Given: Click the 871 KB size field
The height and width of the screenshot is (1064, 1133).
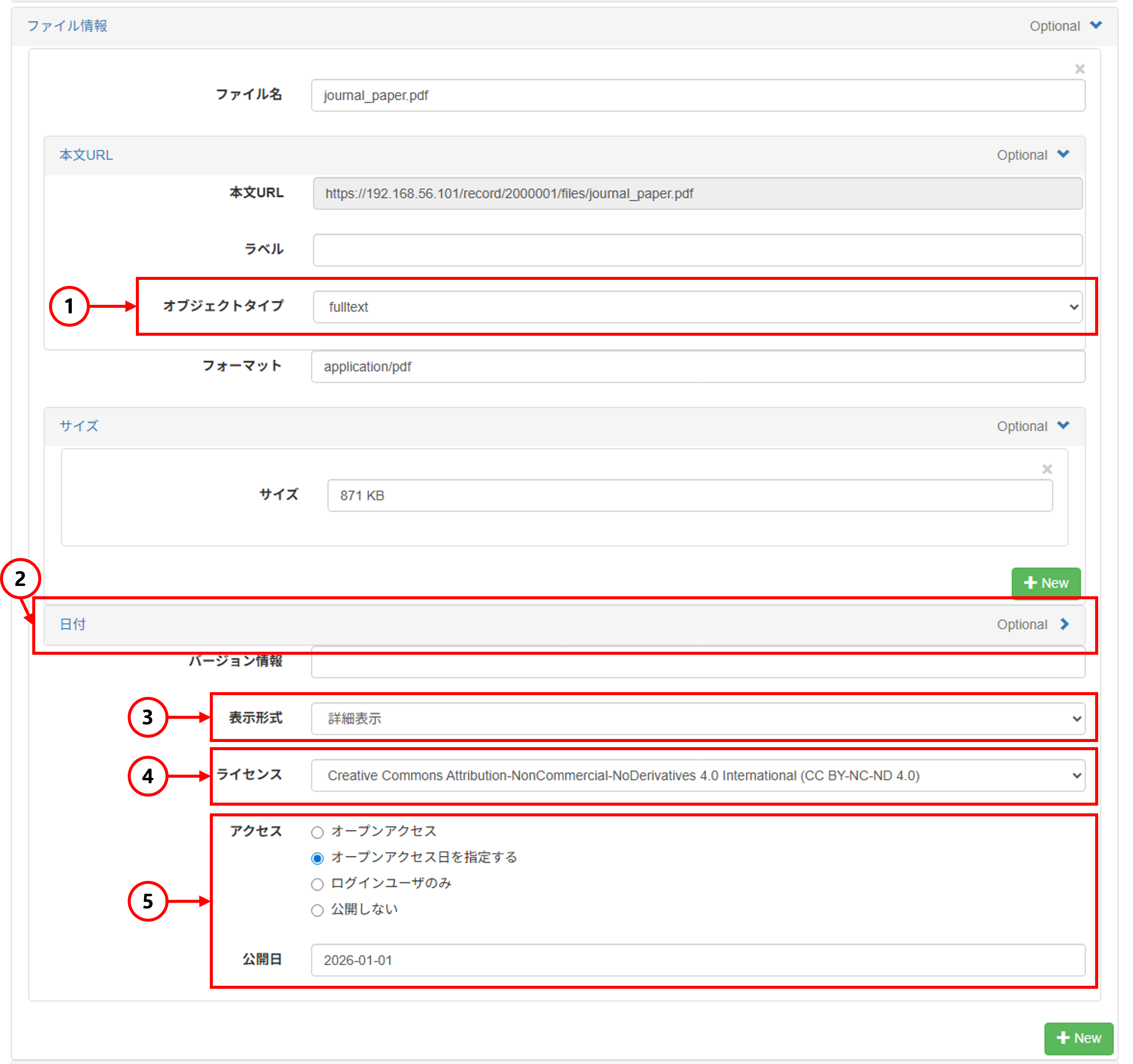Looking at the screenshot, I should coord(690,495).
